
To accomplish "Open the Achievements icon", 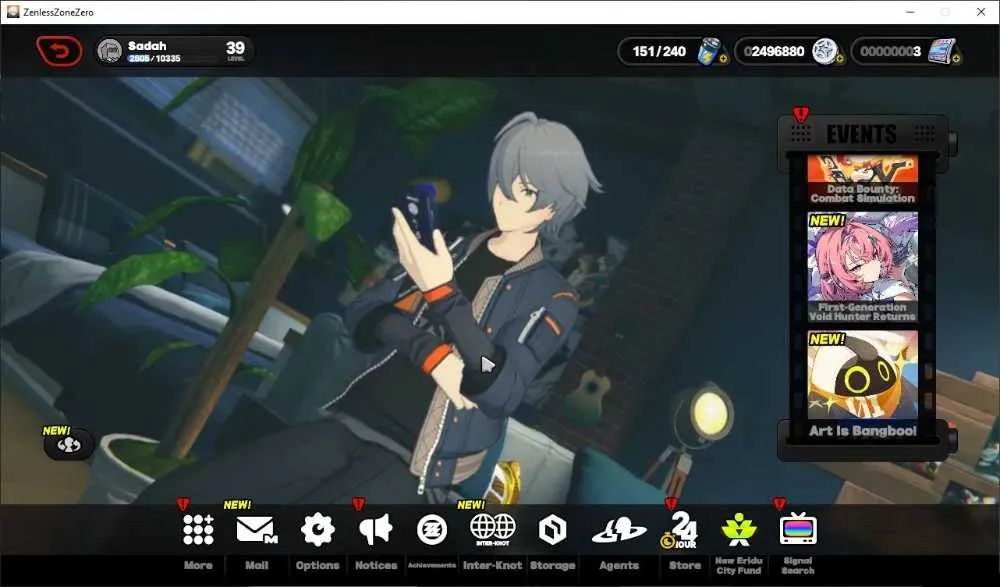I will (x=432, y=530).
